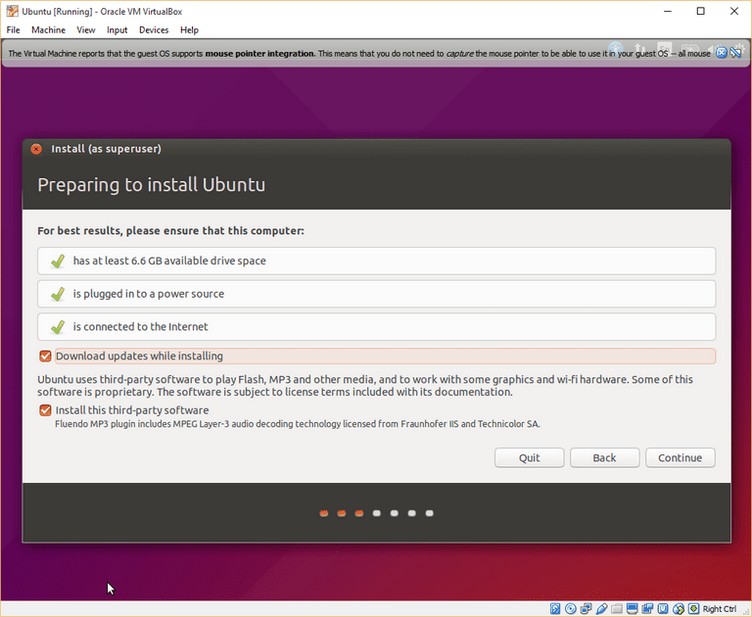This screenshot has width=752, height=617.
Task: Click the mouse integration status icon
Action: pyautogui.click(x=678, y=609)
